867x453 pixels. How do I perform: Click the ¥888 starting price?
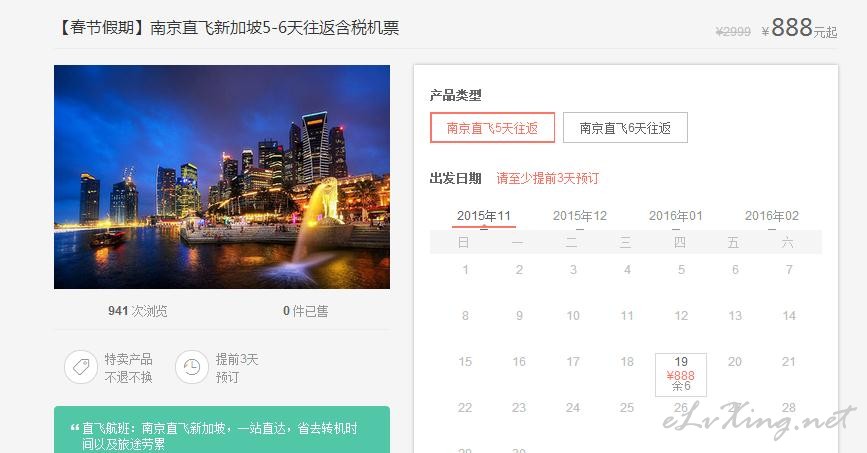coord(799,28)
